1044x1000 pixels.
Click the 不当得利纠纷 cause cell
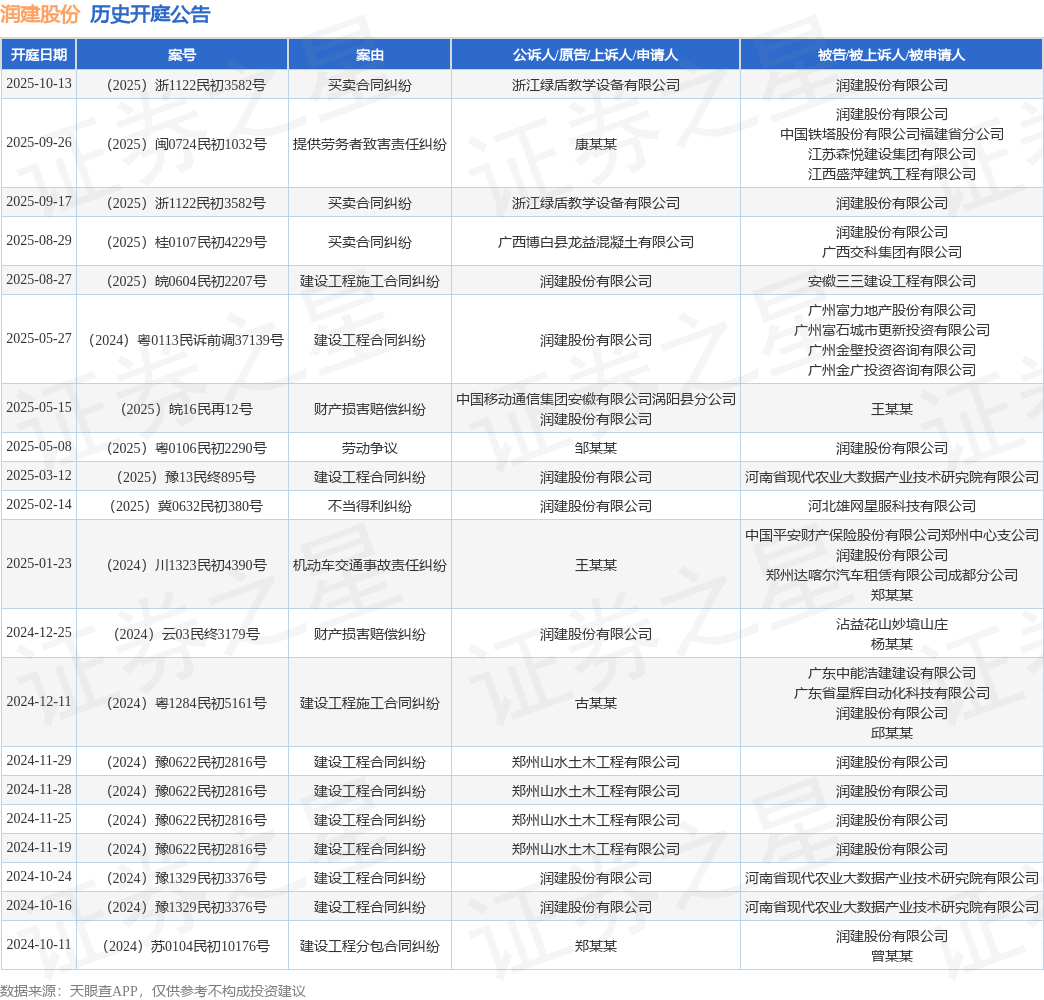click(370, 506)
